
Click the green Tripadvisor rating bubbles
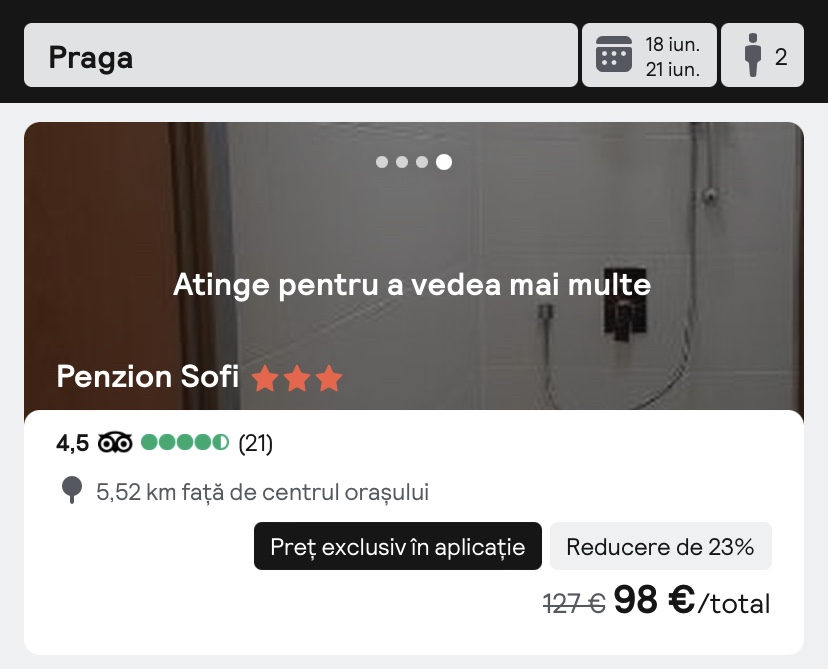[x=185, y=442]
